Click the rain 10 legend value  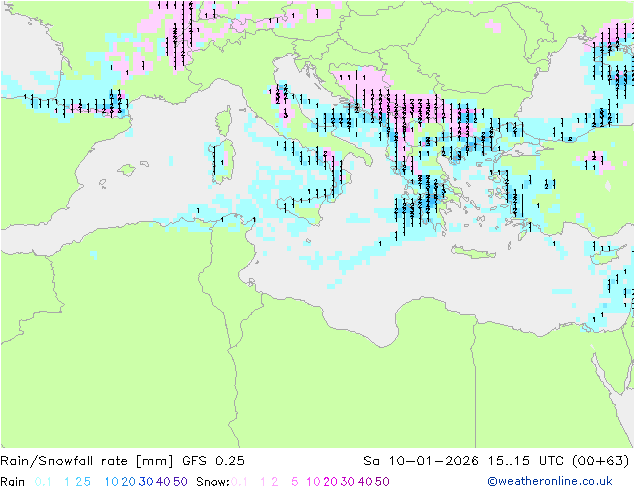pos(111,482)
